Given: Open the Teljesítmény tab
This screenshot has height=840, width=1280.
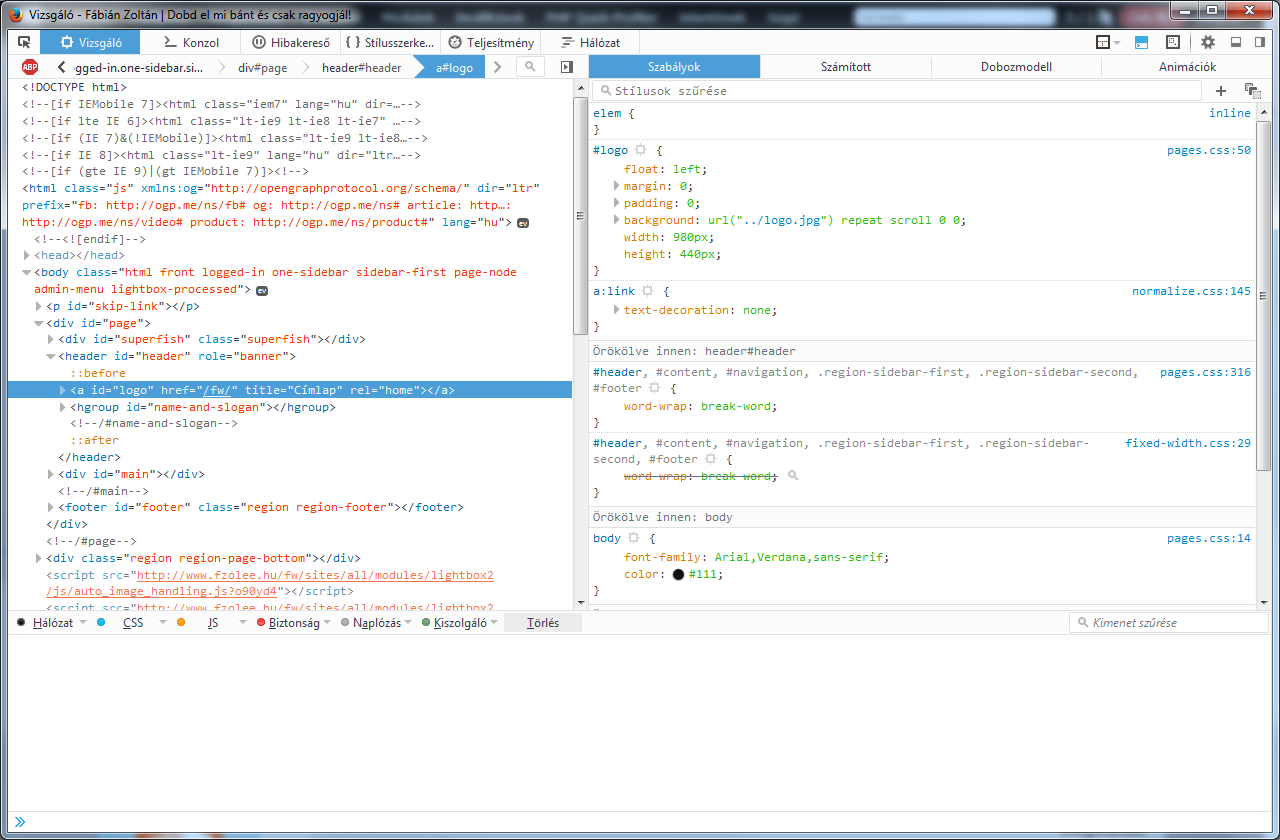Looking at the screenshot, I should (490, 42).
